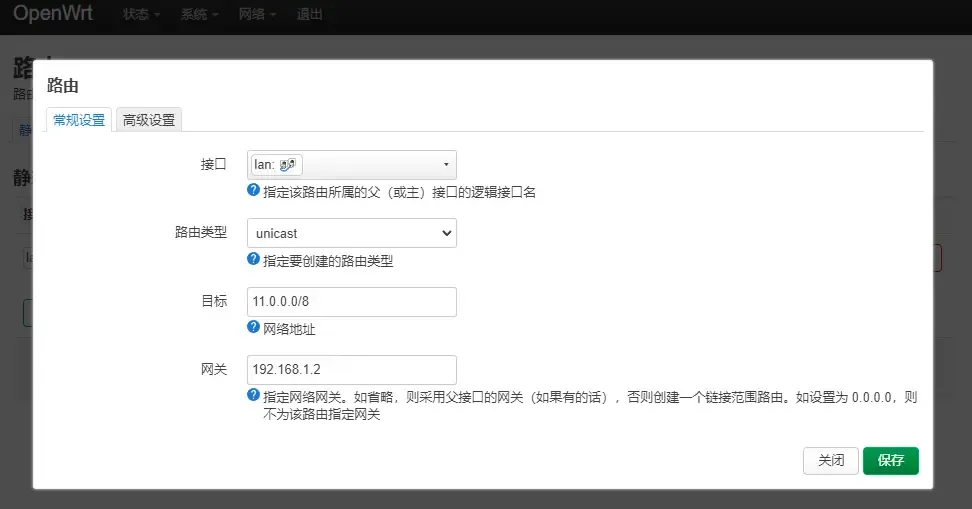972x509 pixels.
Task: Click the 路由 dialog title
Action: pos(63,87)
